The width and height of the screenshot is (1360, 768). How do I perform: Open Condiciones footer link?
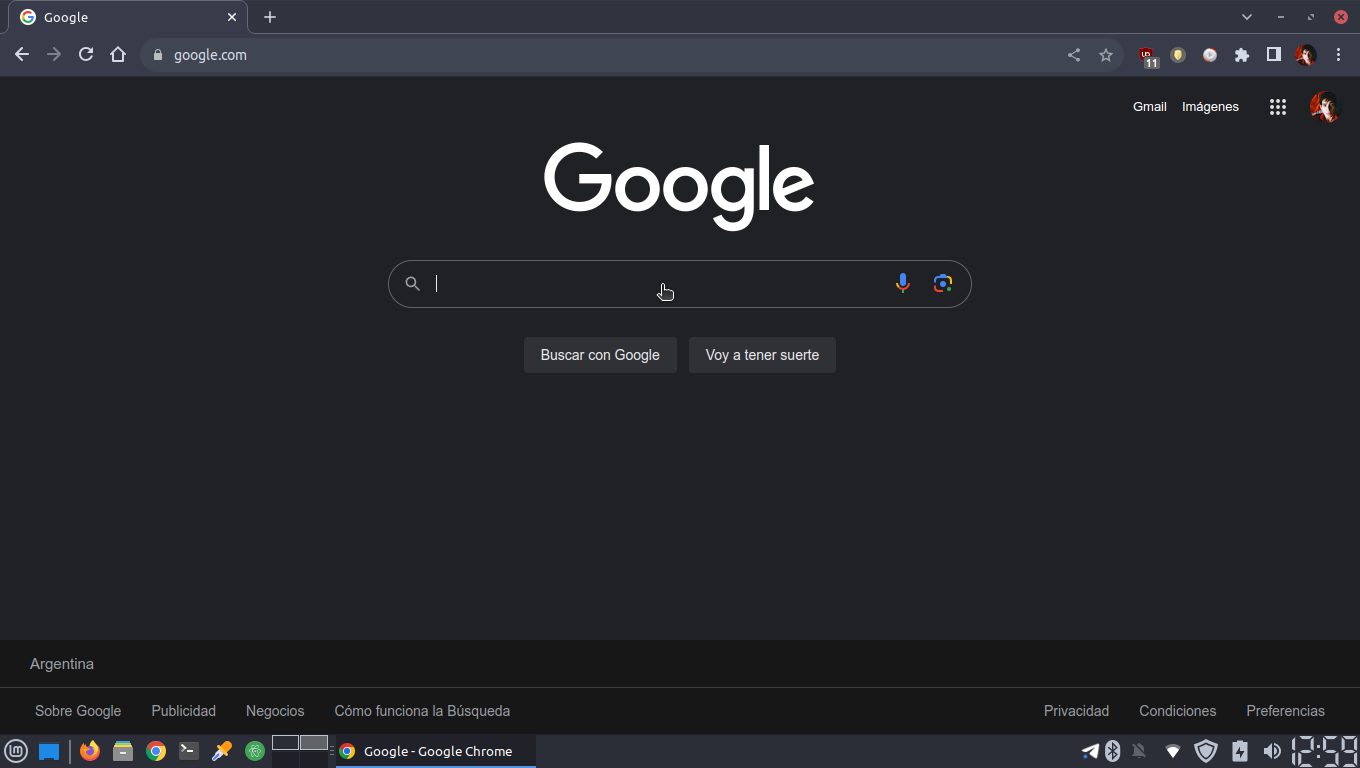coord(1178,711)
